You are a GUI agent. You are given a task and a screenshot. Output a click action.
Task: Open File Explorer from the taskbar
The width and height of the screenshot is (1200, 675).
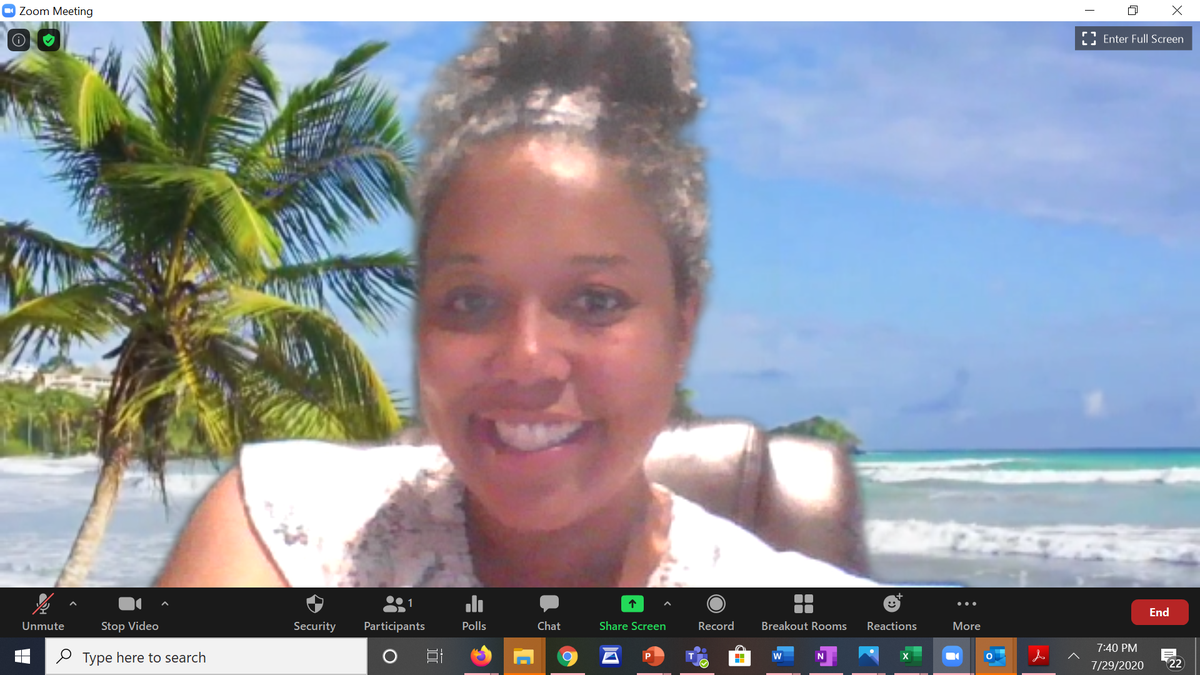tap(524, 657)
